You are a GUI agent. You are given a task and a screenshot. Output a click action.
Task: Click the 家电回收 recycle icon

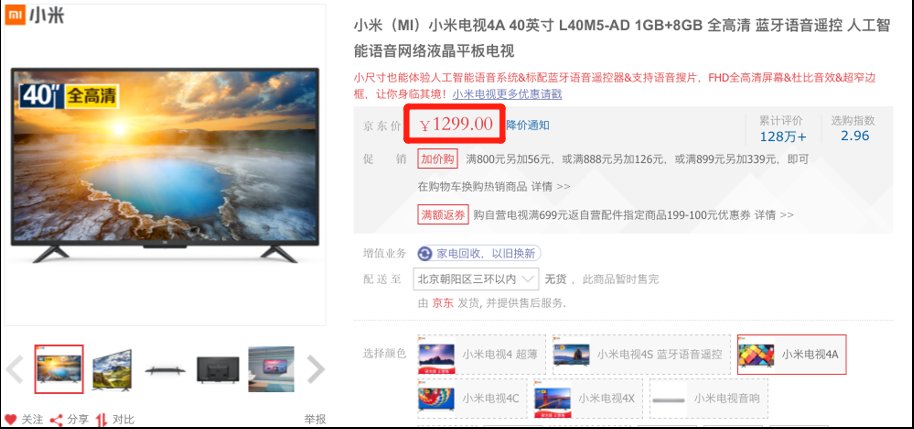(426, 254)
